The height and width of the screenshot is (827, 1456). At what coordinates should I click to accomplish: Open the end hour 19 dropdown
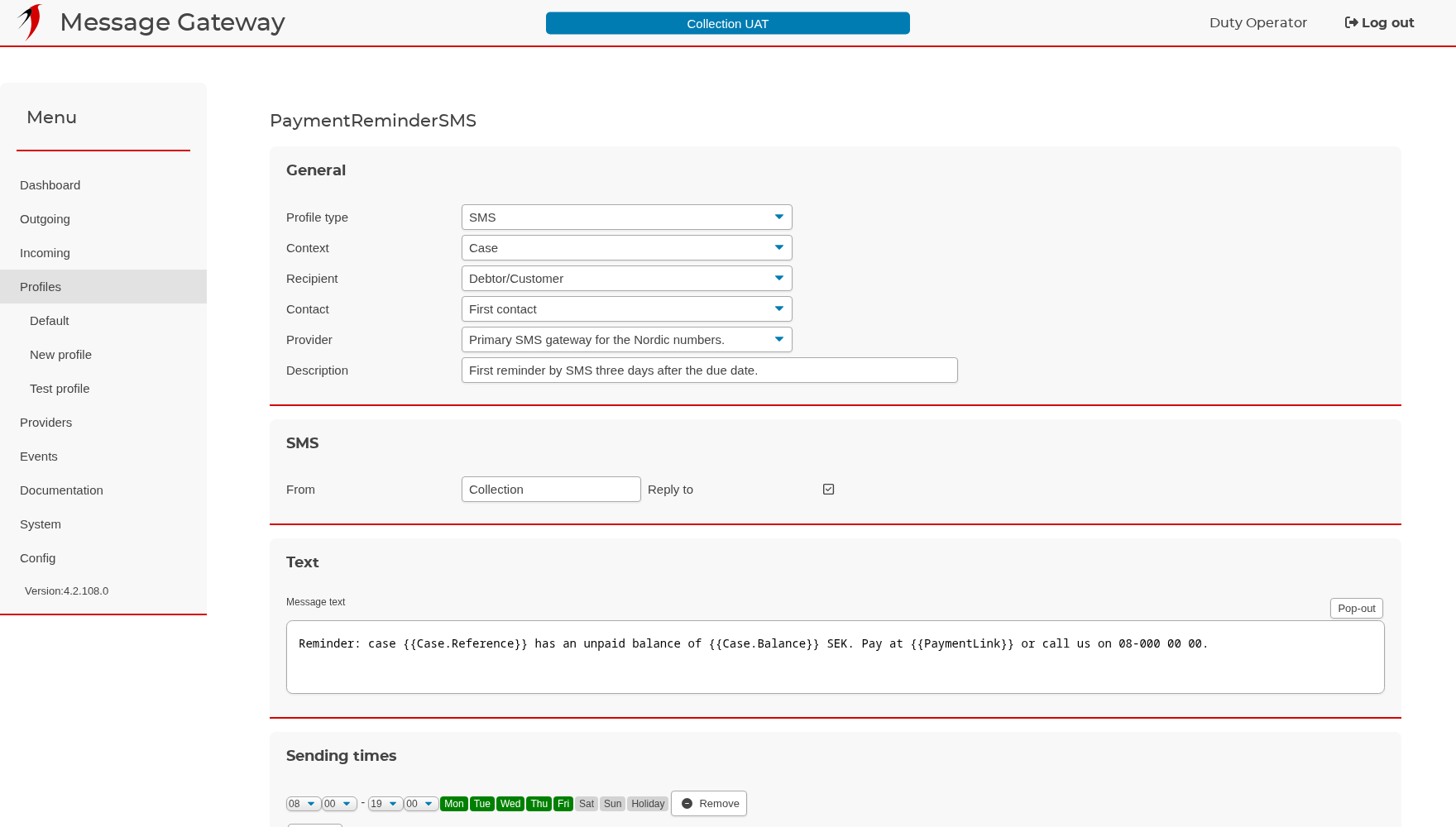(x=386, y=804)
